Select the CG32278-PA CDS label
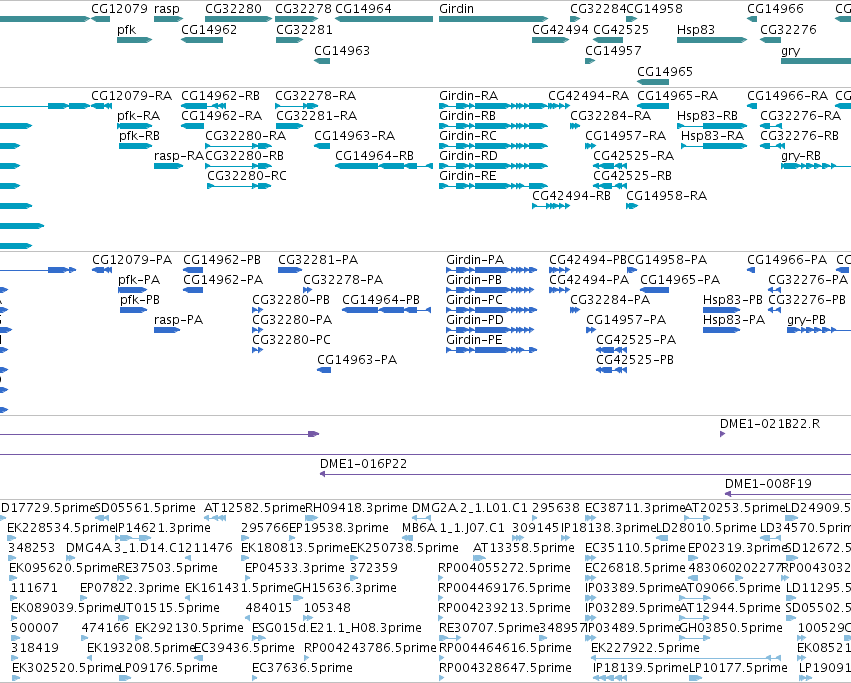This screenshot has height=683, width=851. (343, 280)
